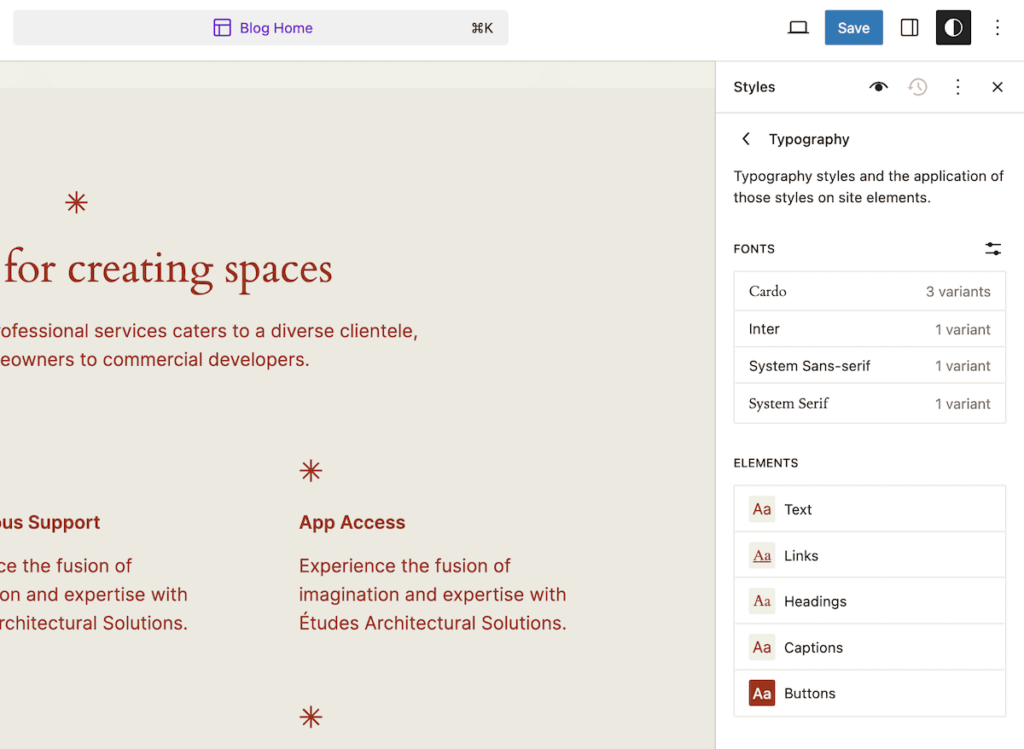Click the Aa swatch for Captions
Image resolution: width=1024 pixels, height=749 pixels.
tap(761, 647)
